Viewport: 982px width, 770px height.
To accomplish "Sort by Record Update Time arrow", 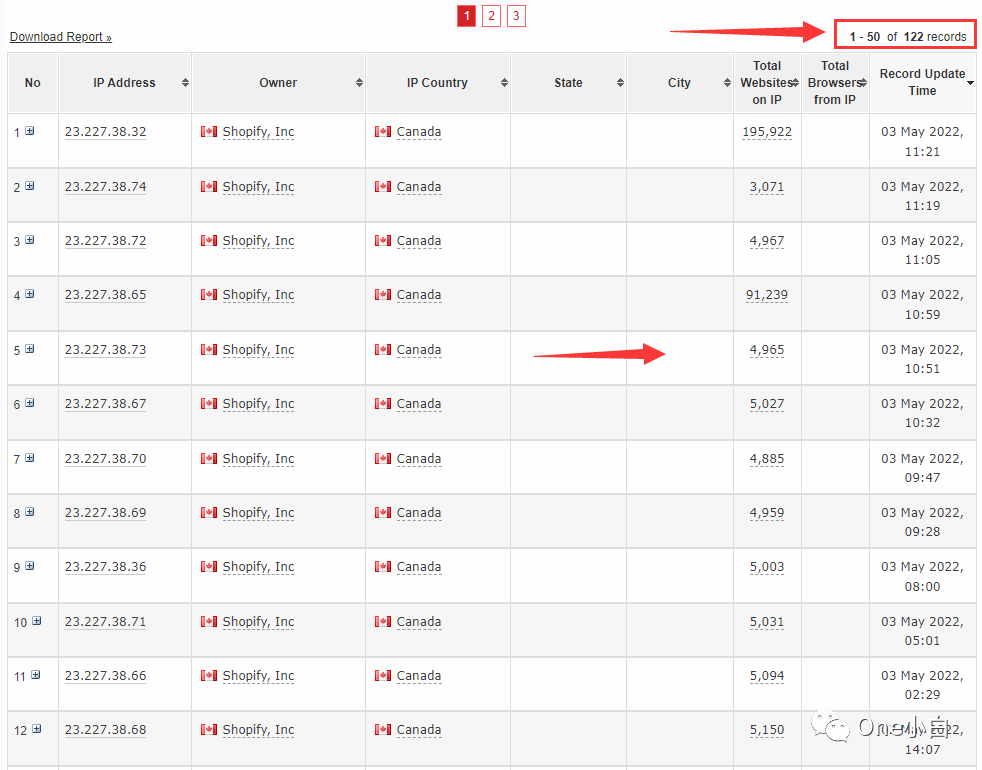I will point(970,83).
